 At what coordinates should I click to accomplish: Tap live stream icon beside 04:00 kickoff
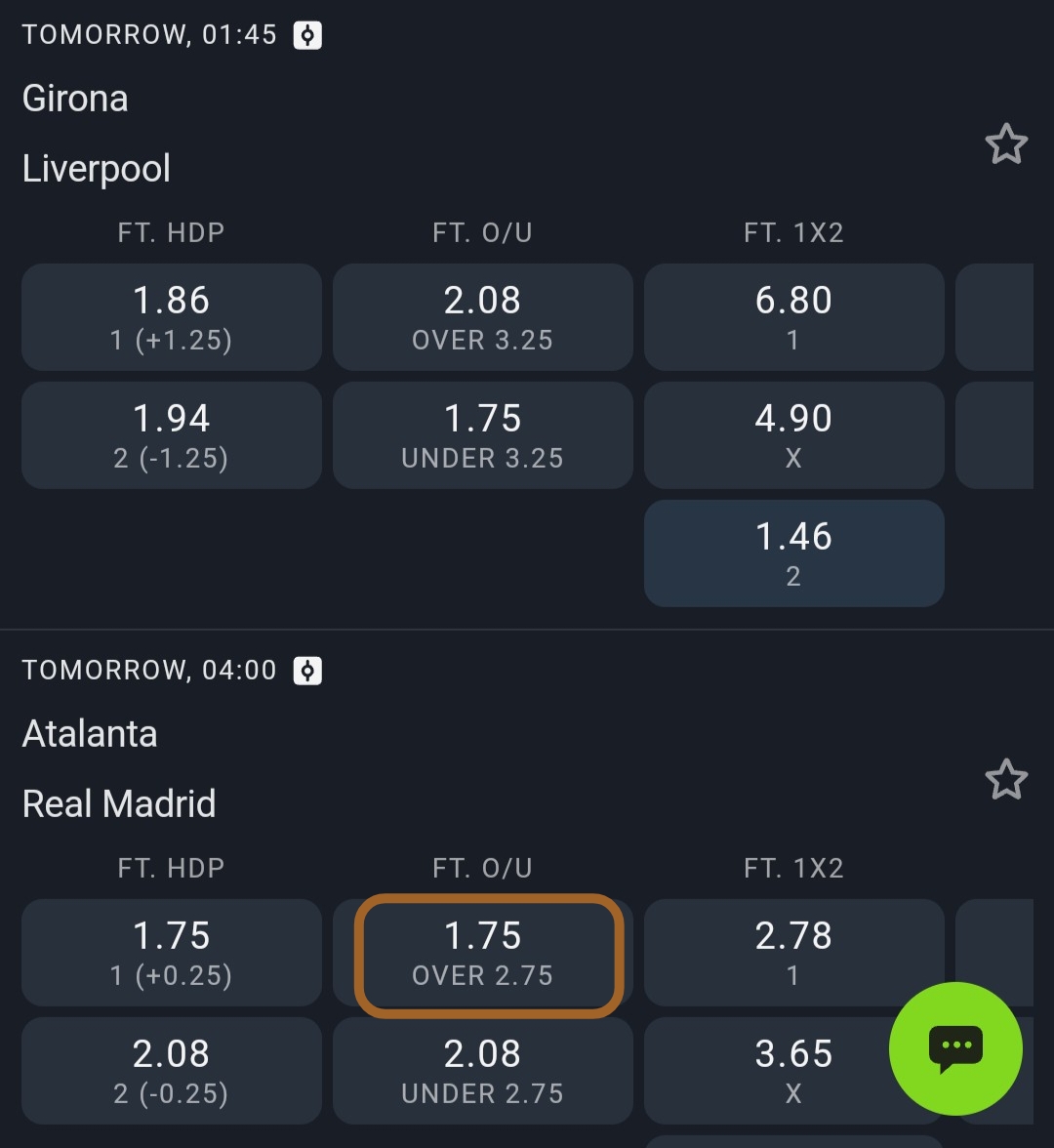pos(307,671)
